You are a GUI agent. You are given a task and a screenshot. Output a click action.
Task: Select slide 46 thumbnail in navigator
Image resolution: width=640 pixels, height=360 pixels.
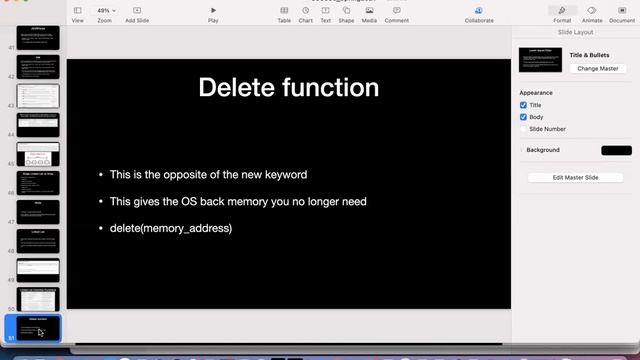[x=38, y=183]
